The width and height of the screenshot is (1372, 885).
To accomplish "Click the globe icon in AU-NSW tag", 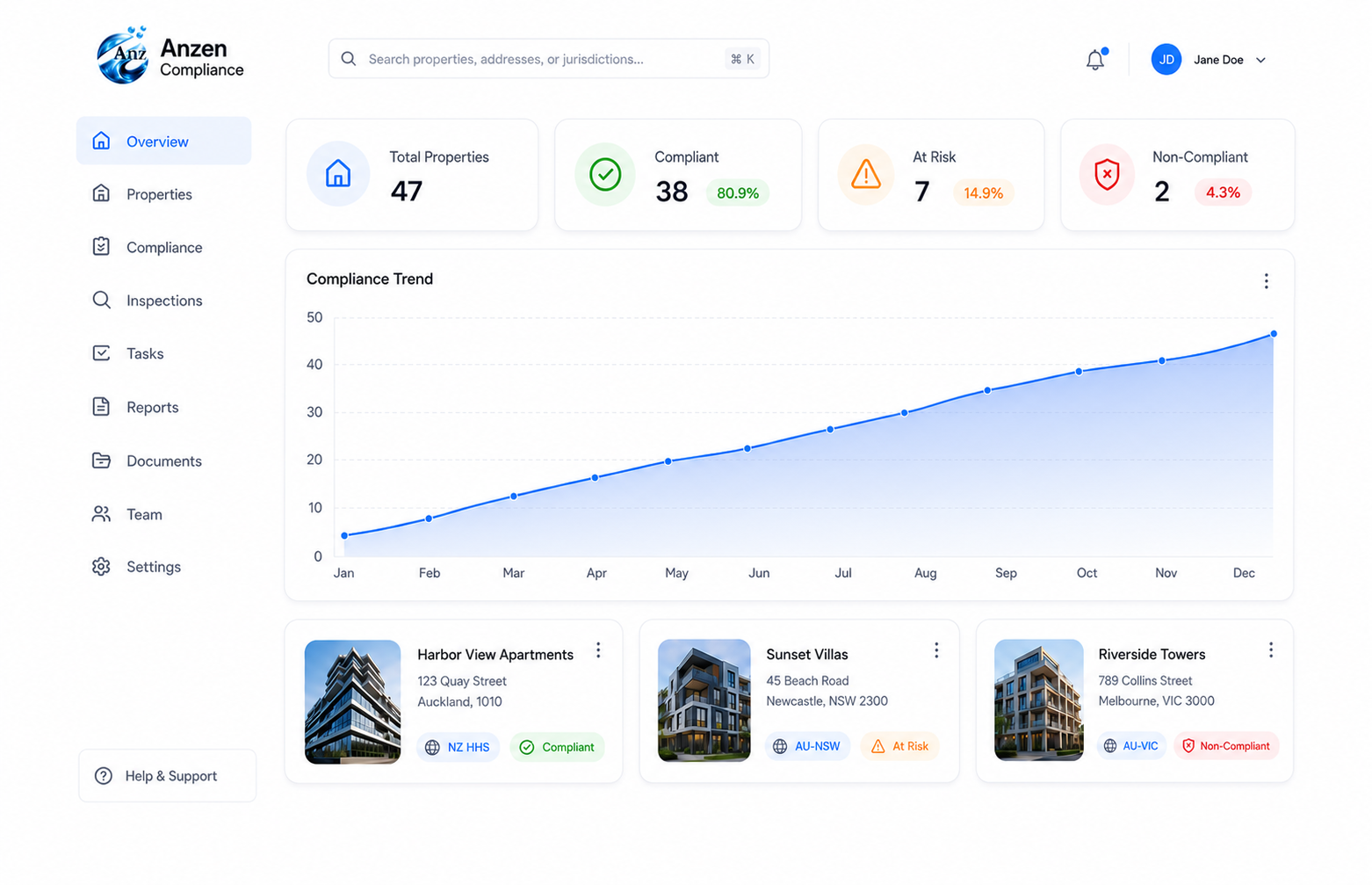I will pos(780,746).
